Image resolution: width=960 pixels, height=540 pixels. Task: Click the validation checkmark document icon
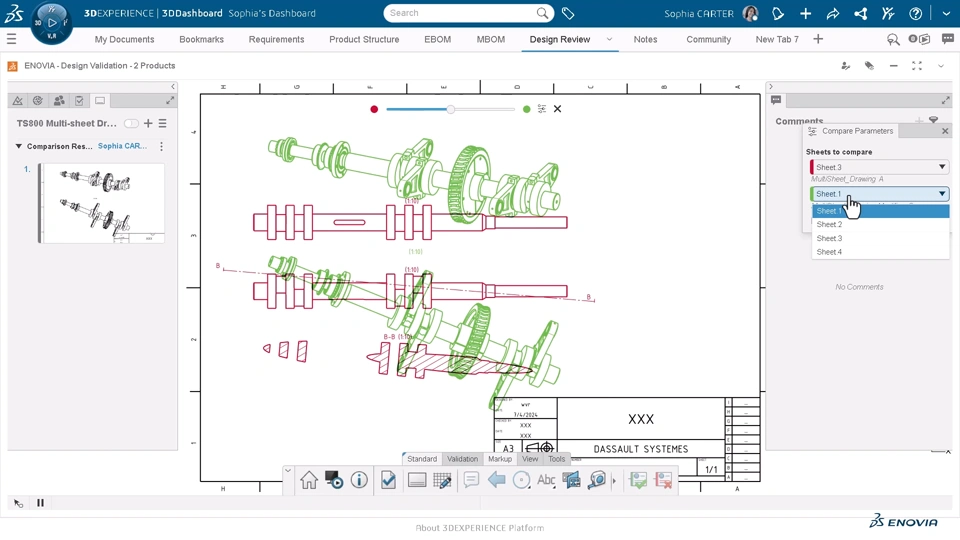[388, 480]
